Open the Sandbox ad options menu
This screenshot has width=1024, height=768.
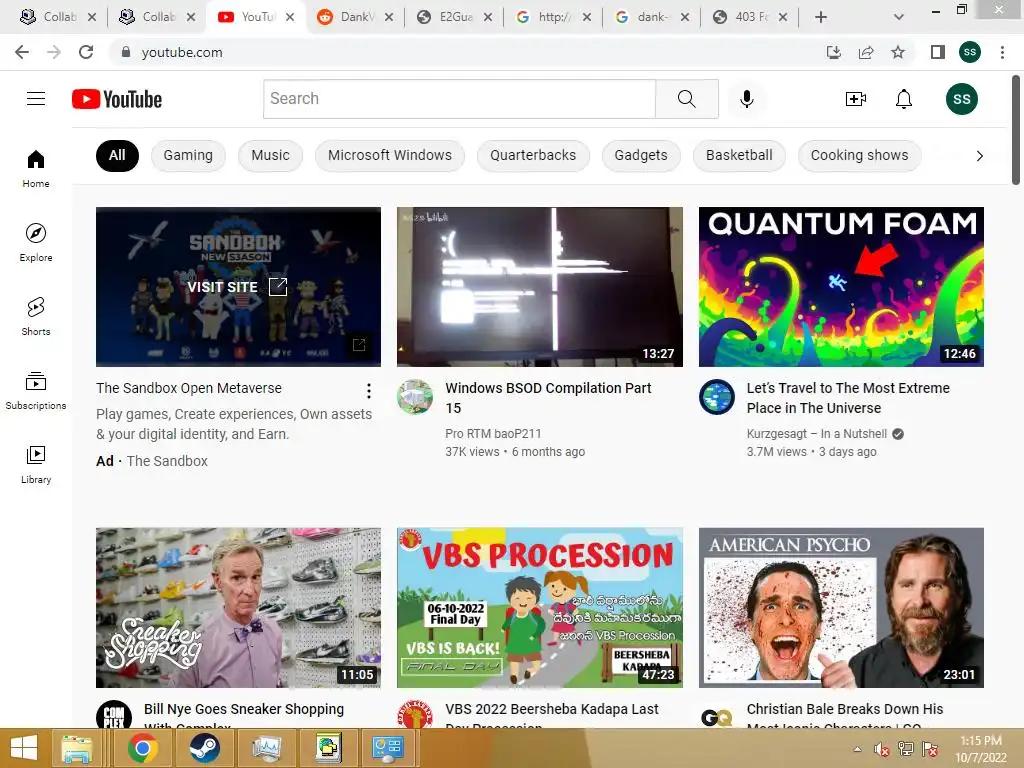coord(369,391)
